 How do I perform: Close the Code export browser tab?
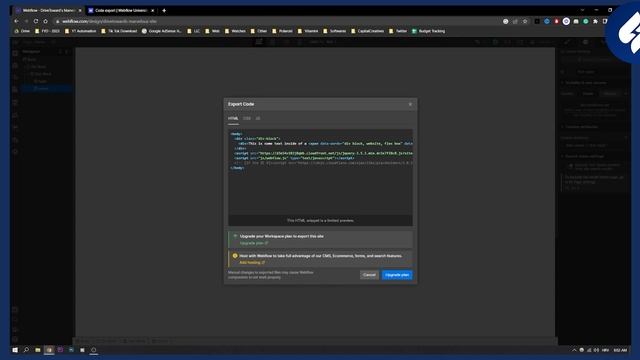point(153,11)
